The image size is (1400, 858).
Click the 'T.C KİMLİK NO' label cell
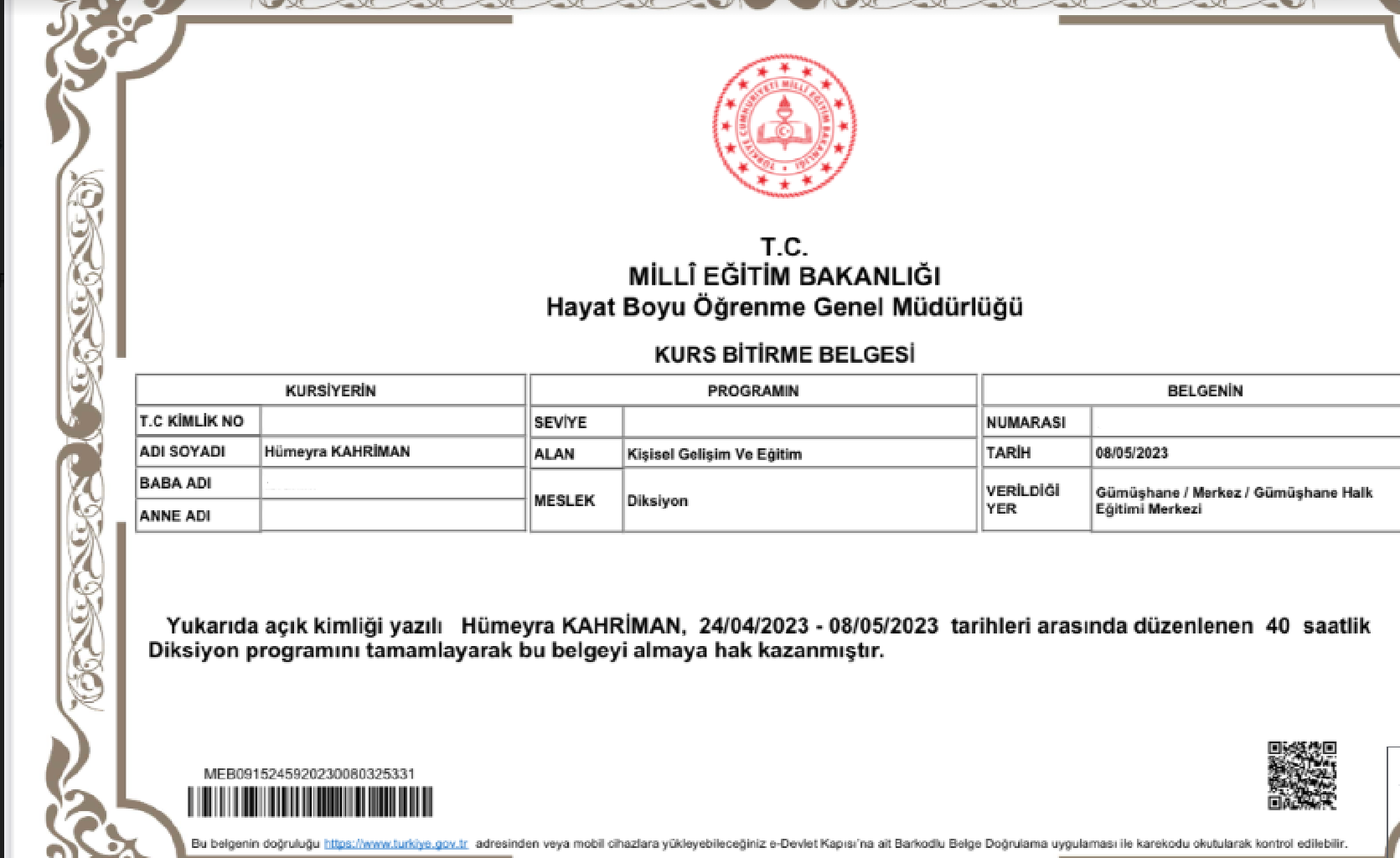[198, 421]
